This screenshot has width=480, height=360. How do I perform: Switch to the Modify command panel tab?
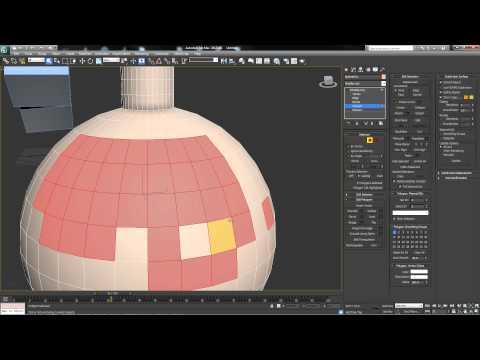click(354, 69)
